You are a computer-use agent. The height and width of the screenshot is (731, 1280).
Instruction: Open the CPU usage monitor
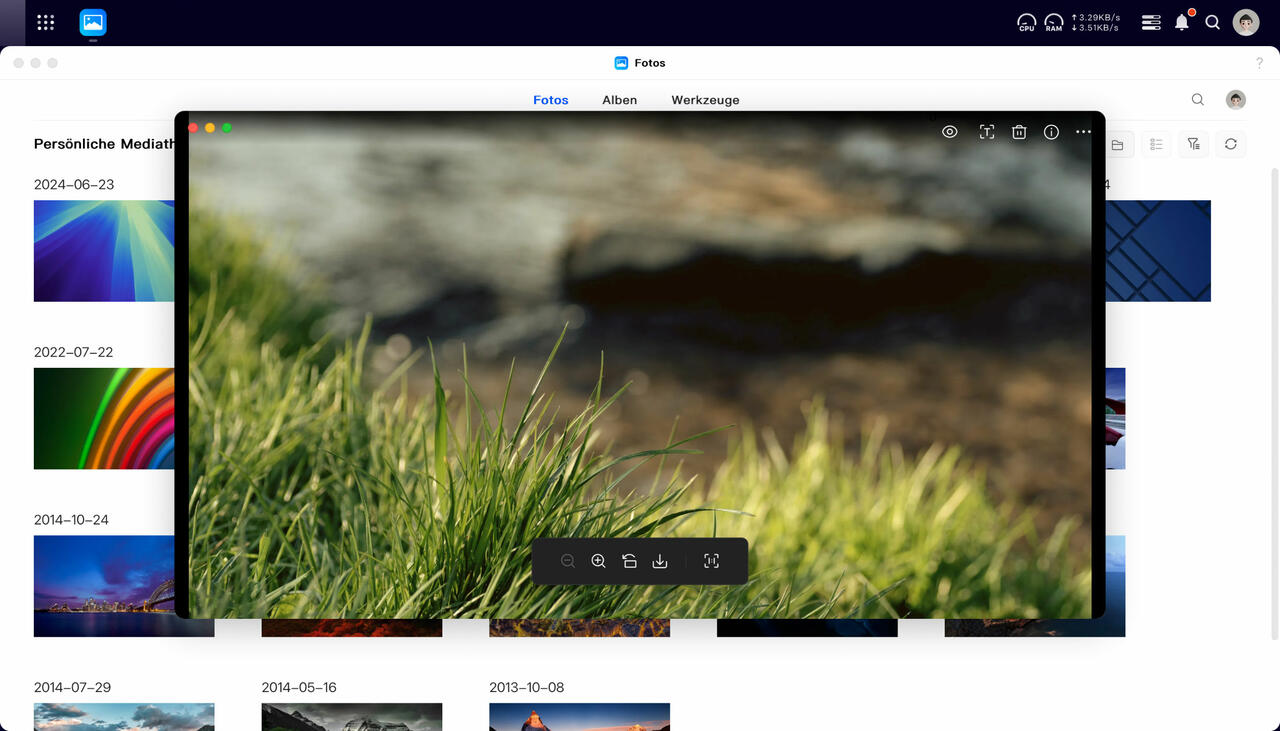click(x=1027, y=22)
